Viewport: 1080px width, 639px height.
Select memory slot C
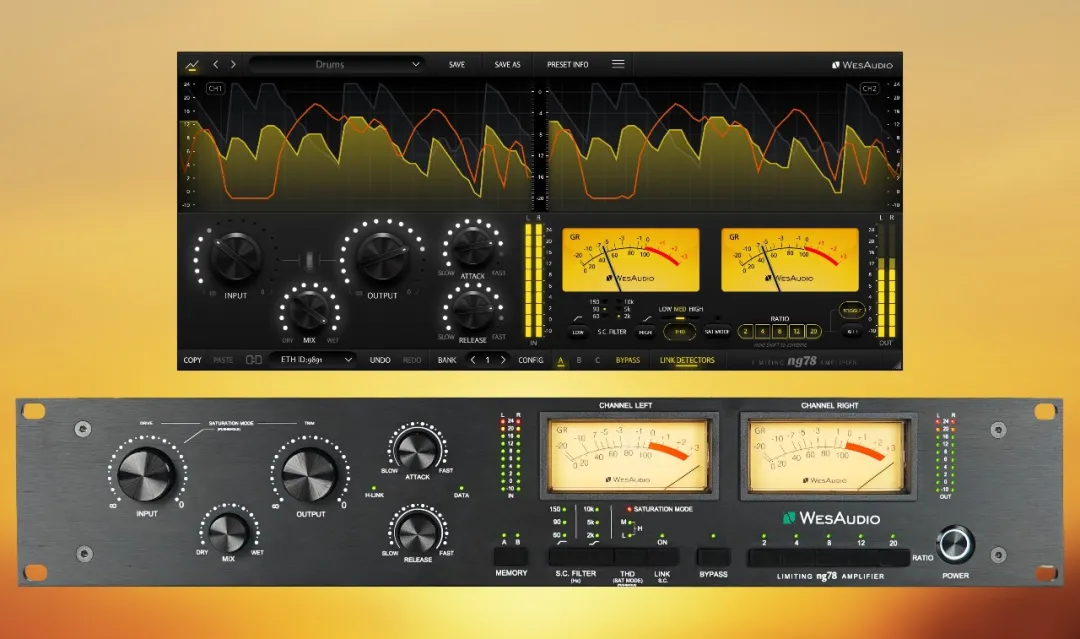[x=597, y=360]
